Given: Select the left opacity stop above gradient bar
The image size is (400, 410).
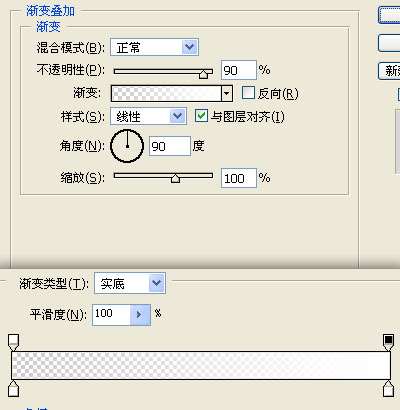Looking at the screenshot, I should [x=13, y=342].
